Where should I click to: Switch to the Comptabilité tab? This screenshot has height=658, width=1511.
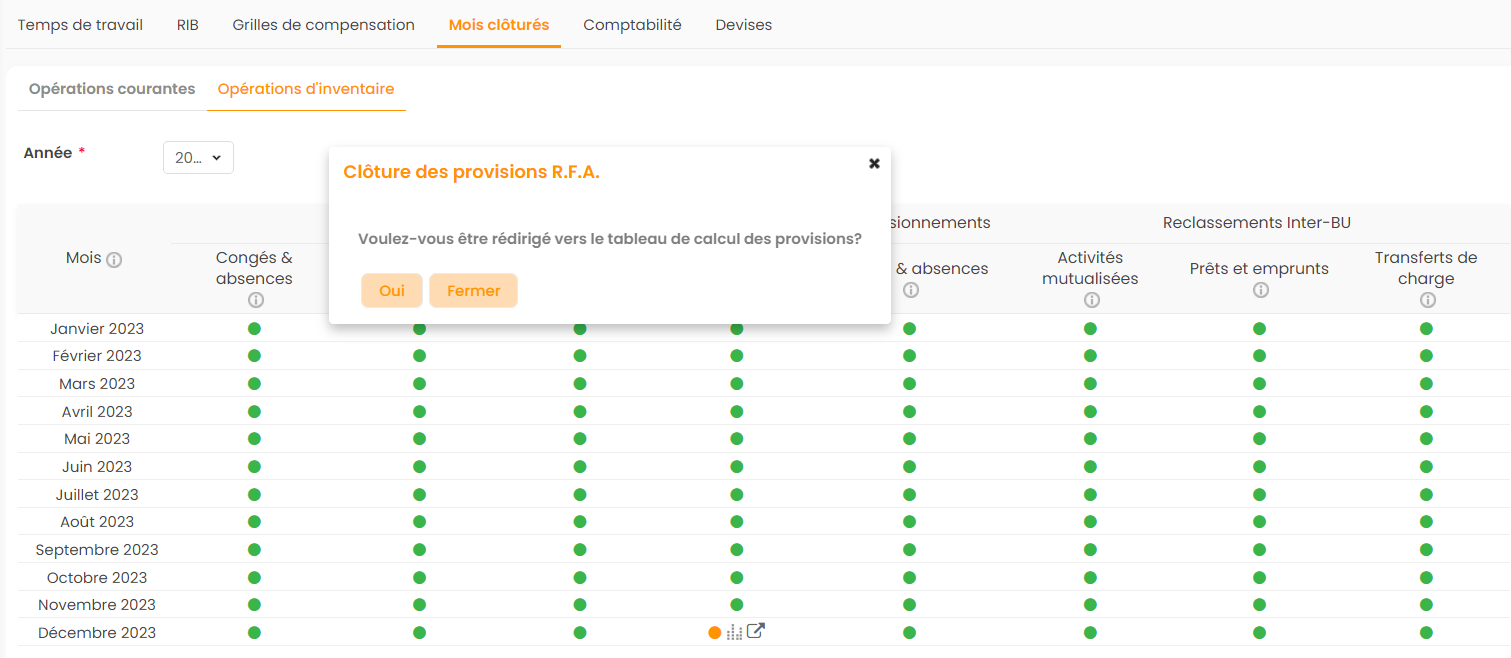[632, 25]
